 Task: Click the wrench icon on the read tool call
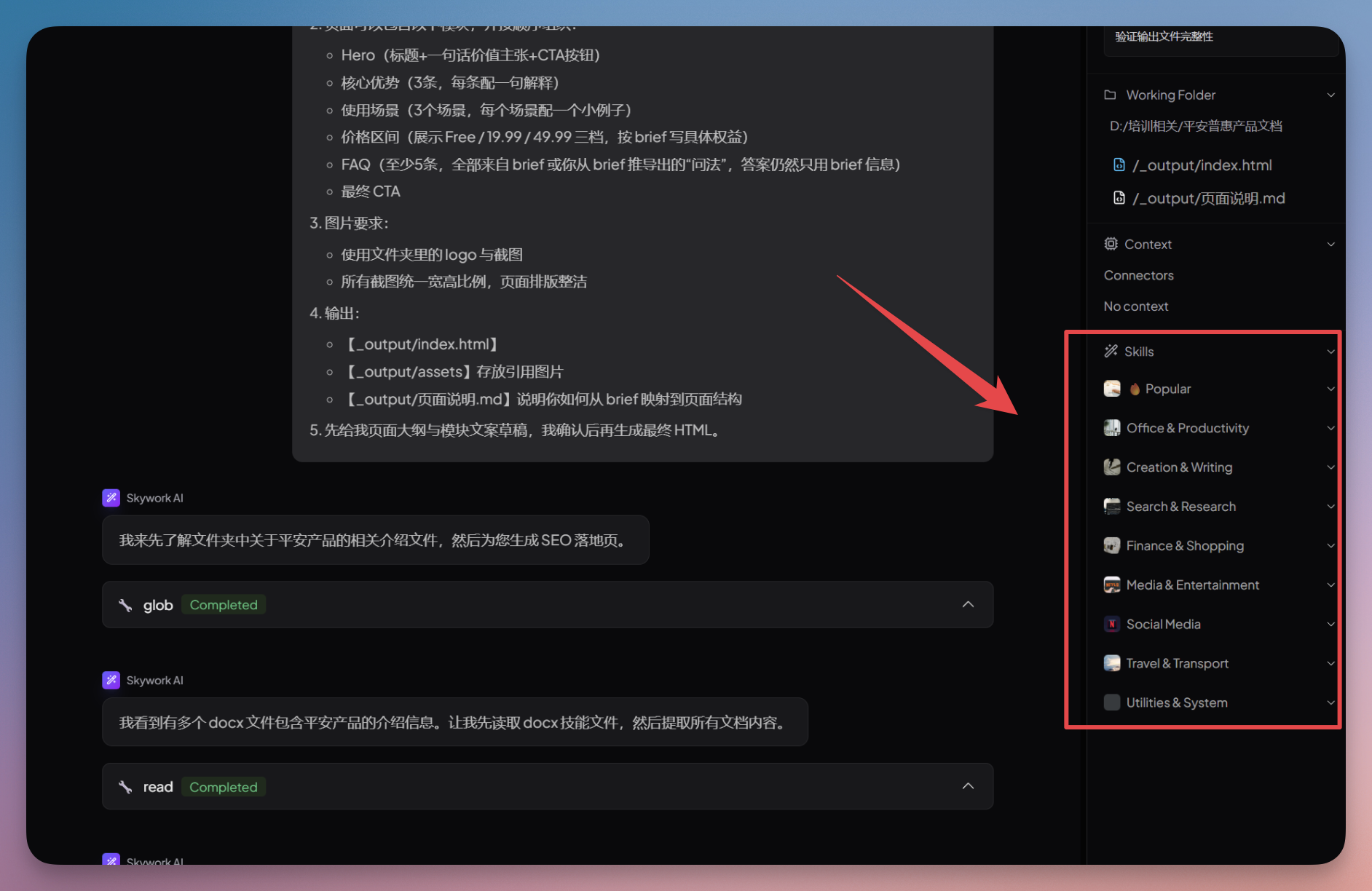pos(125,786)
